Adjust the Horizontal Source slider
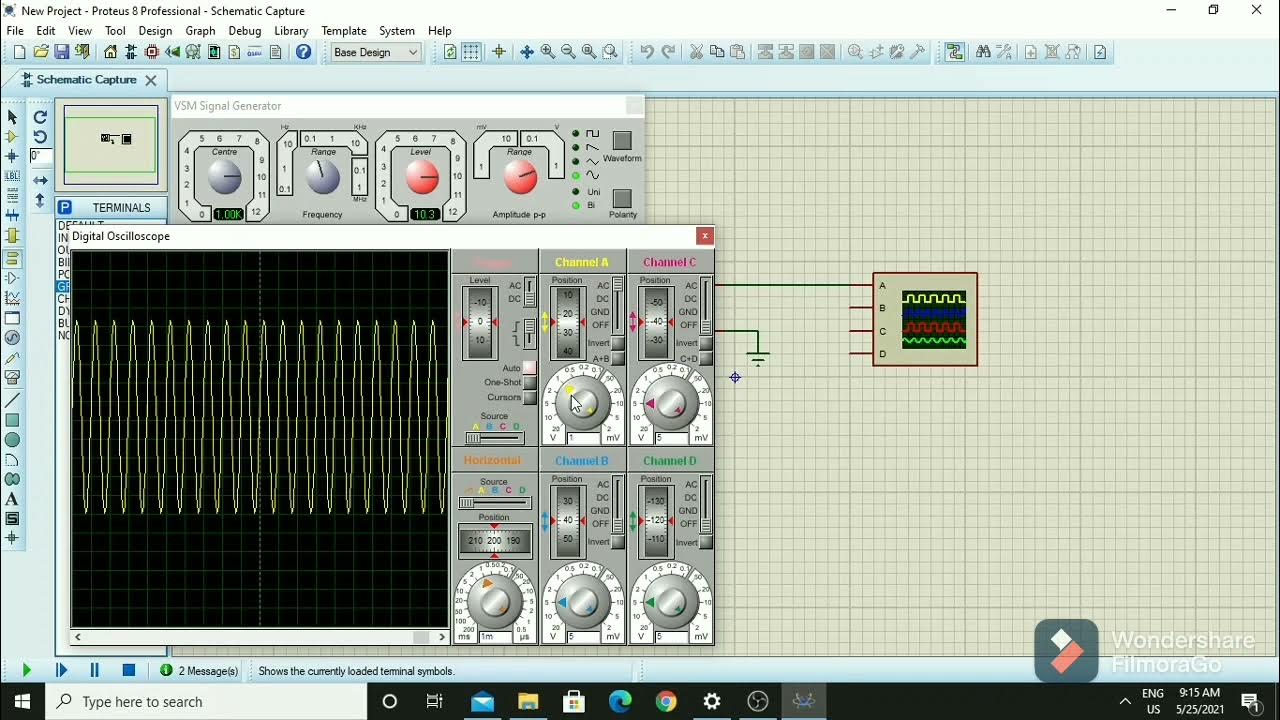The height and width of the screenshot is (720, 1280). [494, 503]
